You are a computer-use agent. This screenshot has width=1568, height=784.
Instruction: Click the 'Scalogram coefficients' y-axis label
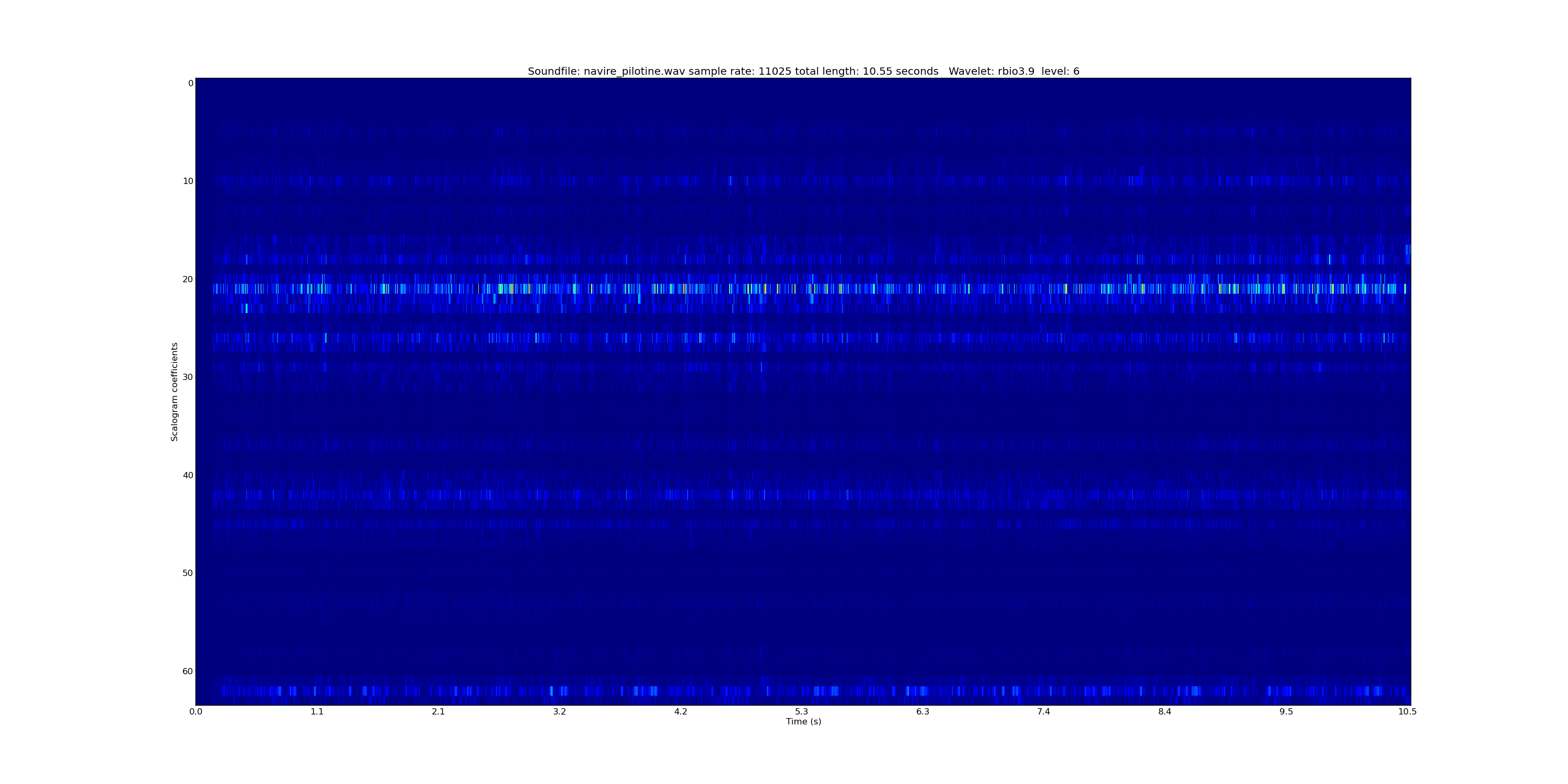pos(175,391)
